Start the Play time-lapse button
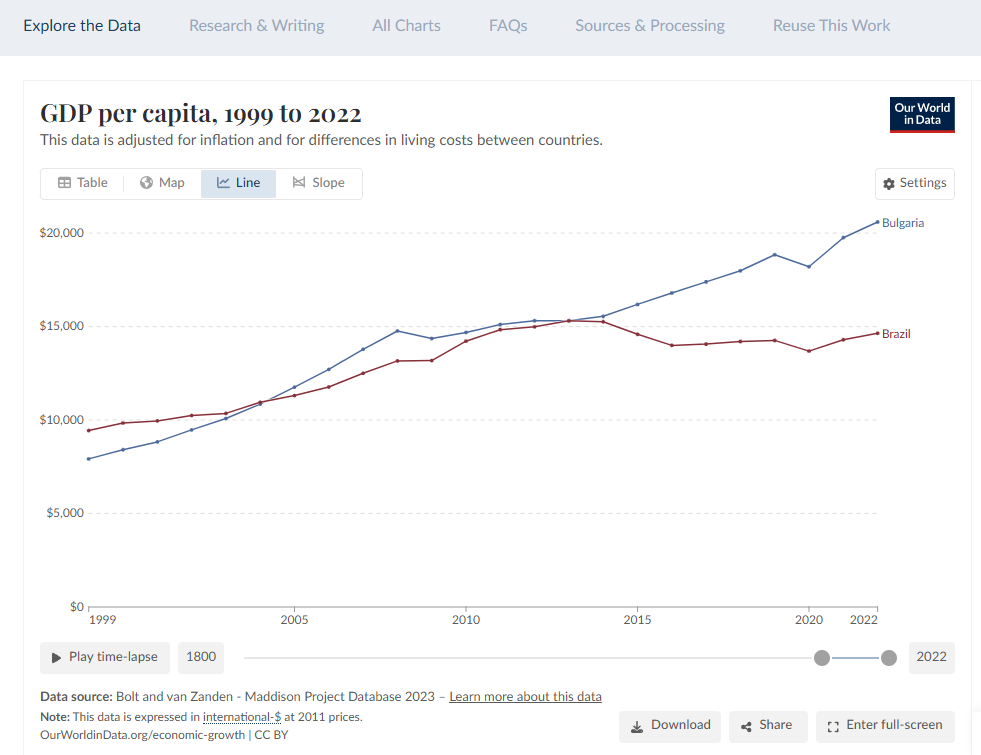Screen dimensions: 981x755 click(x=105, y=657)
